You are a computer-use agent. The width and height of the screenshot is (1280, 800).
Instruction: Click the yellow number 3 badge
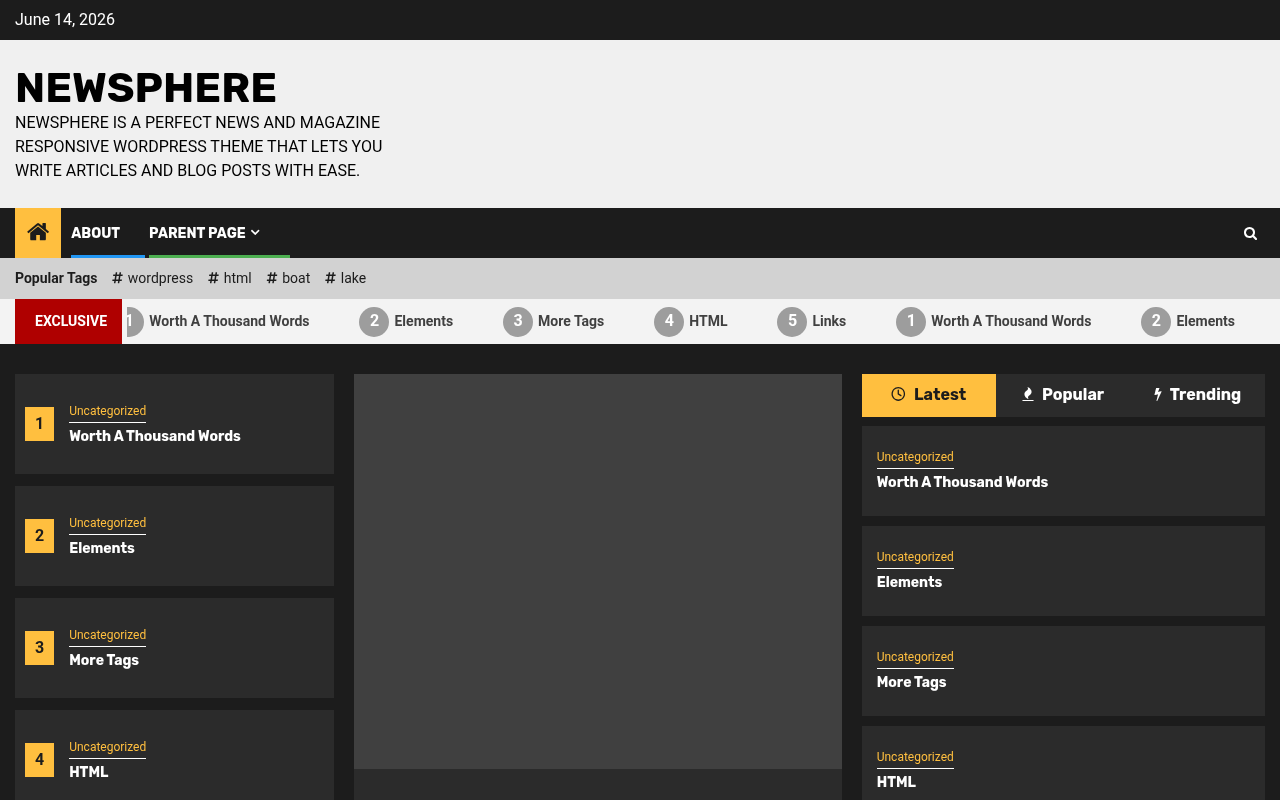39,648
